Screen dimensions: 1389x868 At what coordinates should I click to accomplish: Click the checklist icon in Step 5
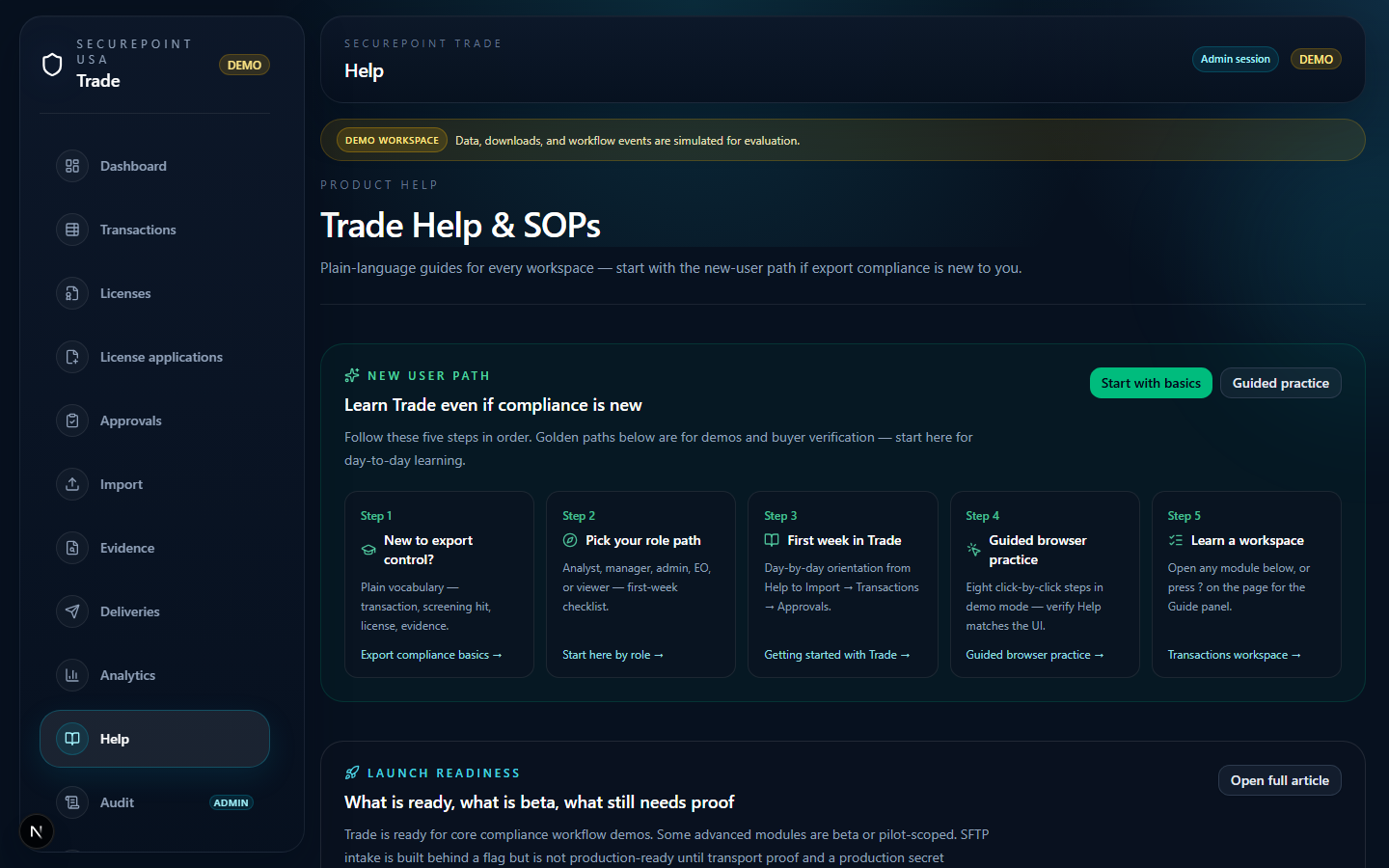(x=1176, y=540)
